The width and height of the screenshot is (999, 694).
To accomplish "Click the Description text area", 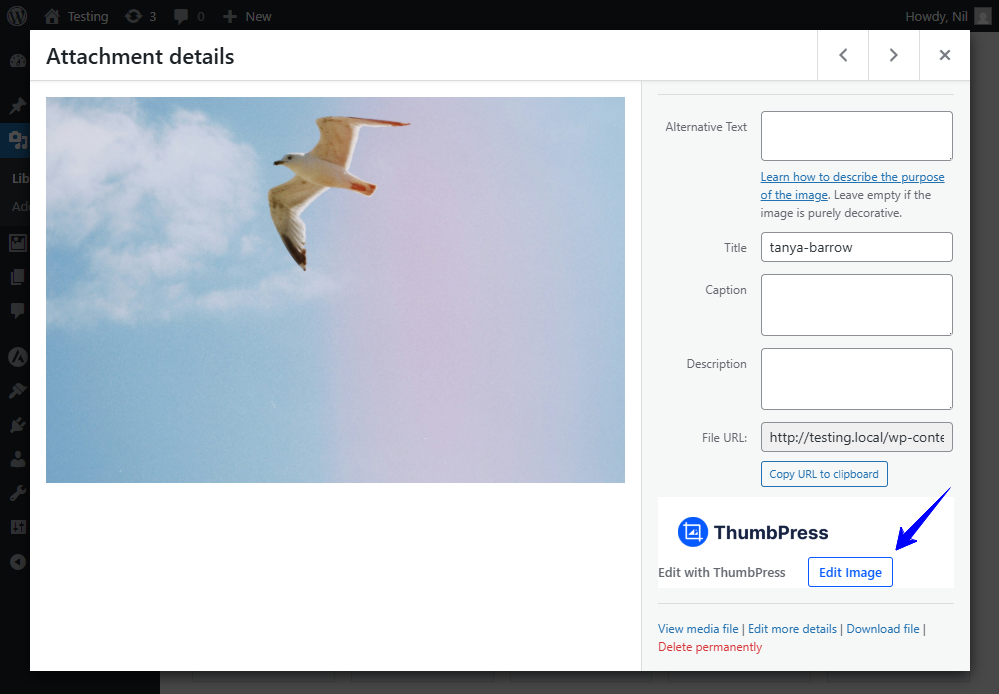I will pyautogui.click(x=856, y=379).
